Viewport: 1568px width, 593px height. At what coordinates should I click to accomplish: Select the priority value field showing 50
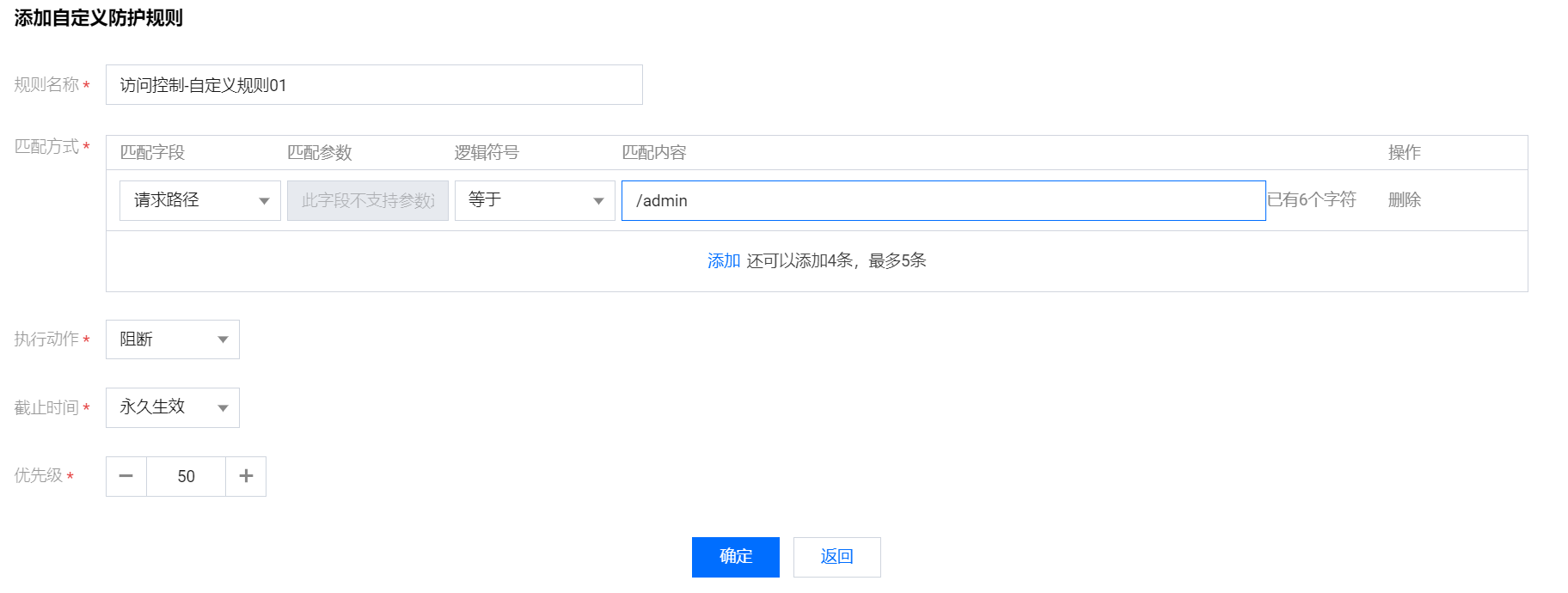pos(186,476)
